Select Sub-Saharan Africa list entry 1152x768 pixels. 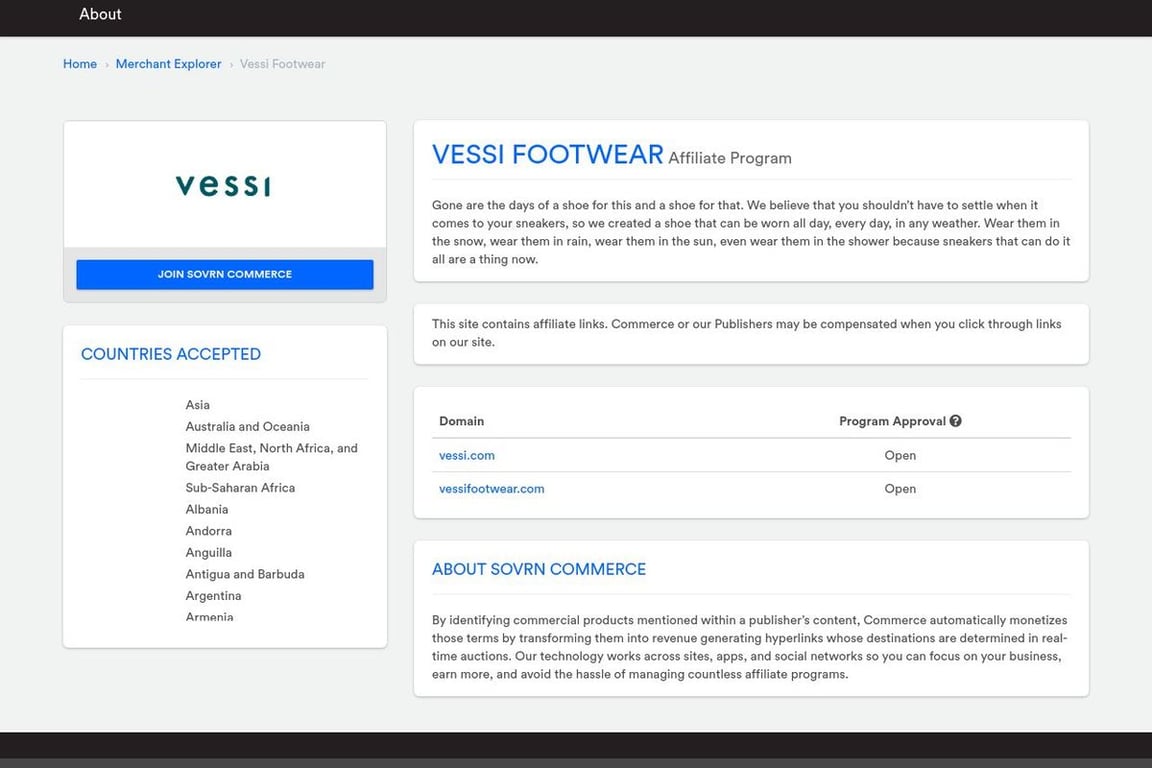tap(240, 488)
